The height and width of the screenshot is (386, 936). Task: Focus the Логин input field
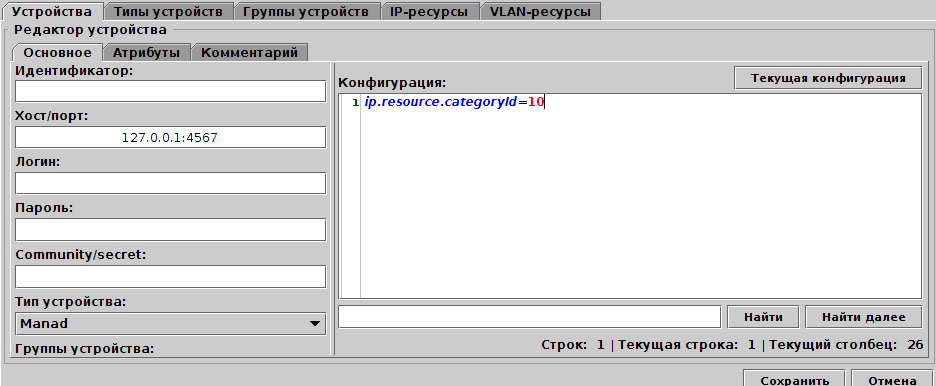tap(171, 183)
